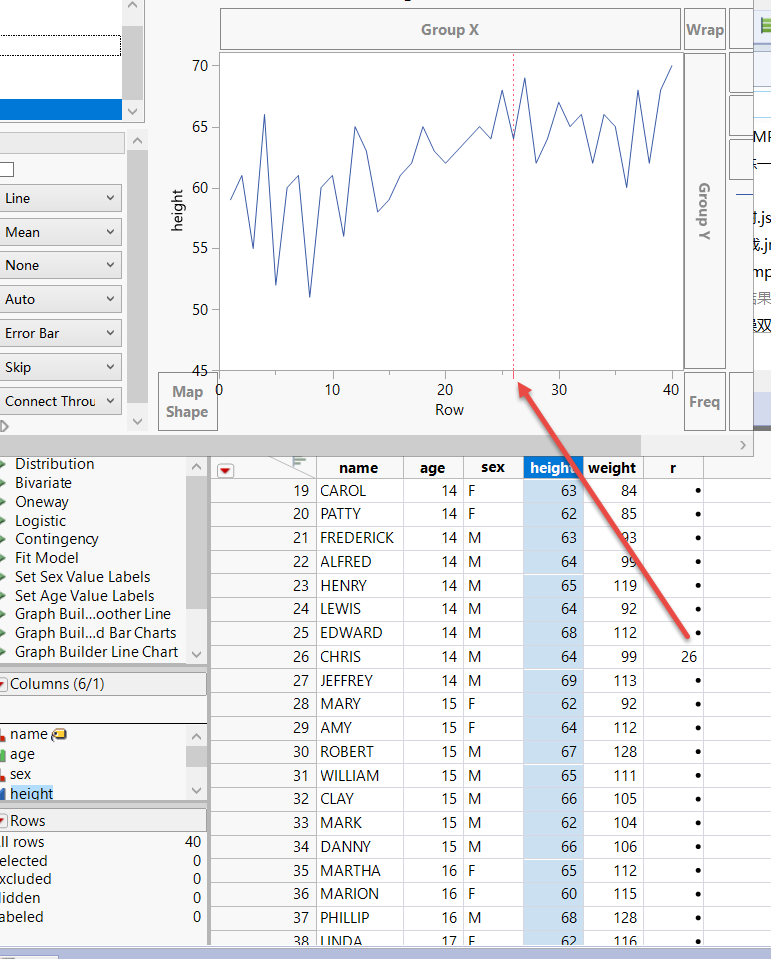The height and width of the screenshot is (959, 771).
Task: Click the Selected rows count
Action: click(x=197, y=861)
